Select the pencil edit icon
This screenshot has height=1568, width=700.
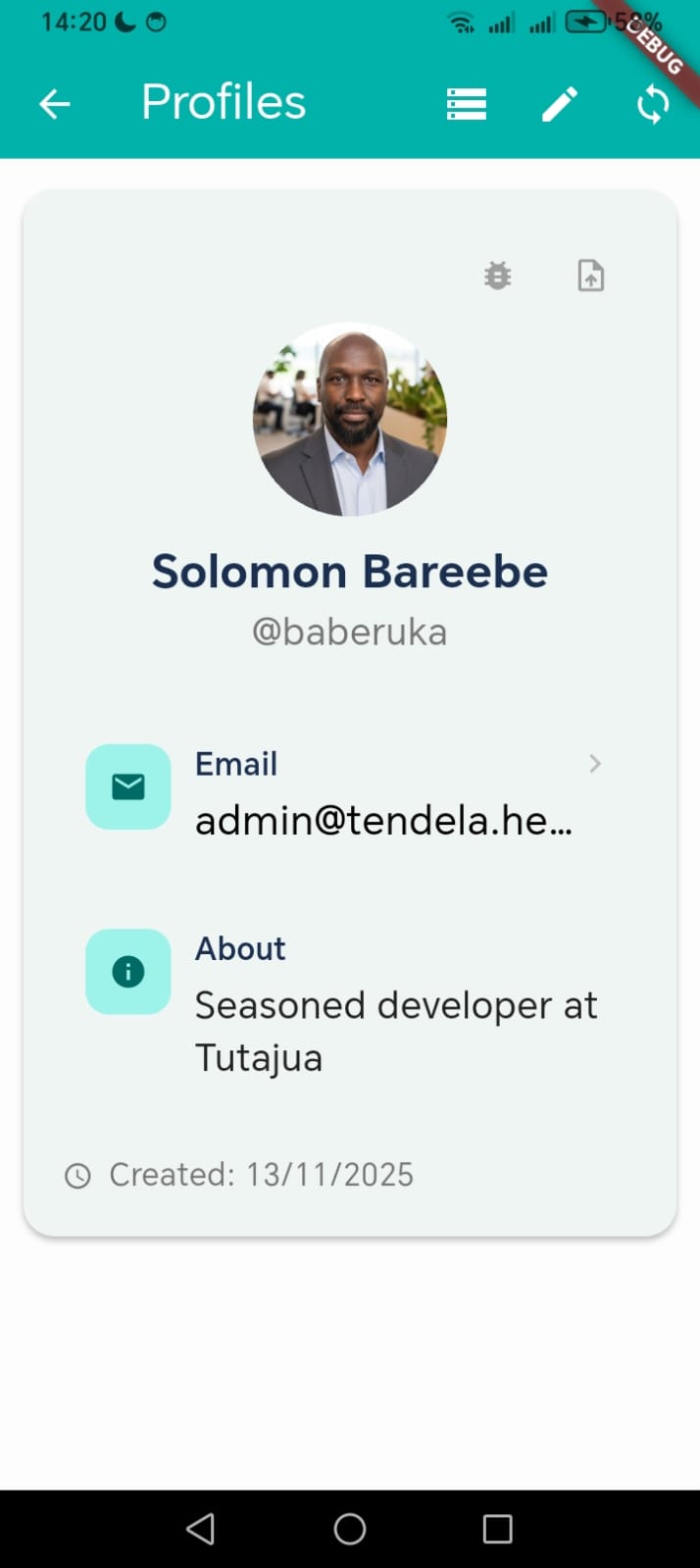[x=559, y=103]
